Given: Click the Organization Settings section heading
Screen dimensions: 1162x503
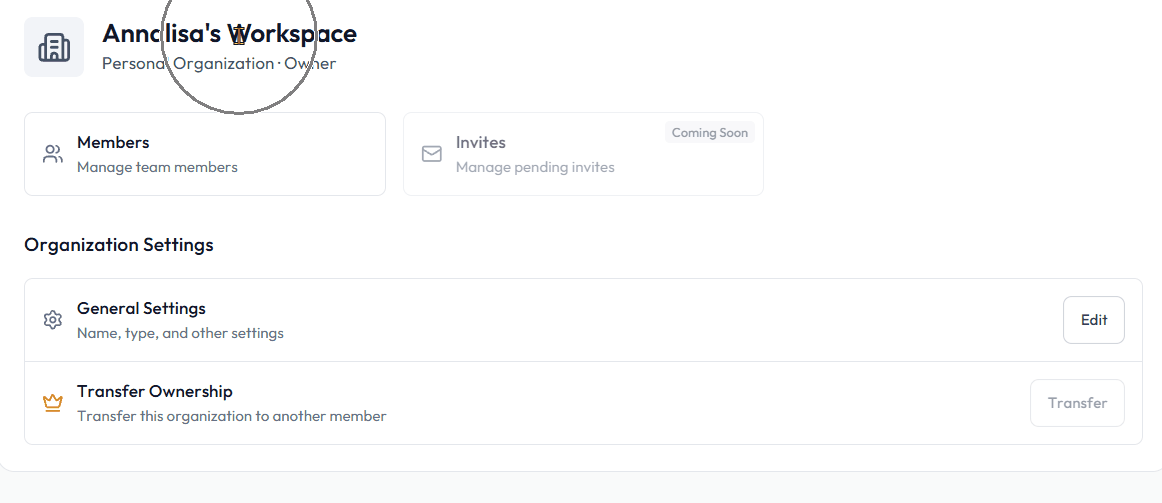Looking at the screenshot, I should tap(119, 245).
